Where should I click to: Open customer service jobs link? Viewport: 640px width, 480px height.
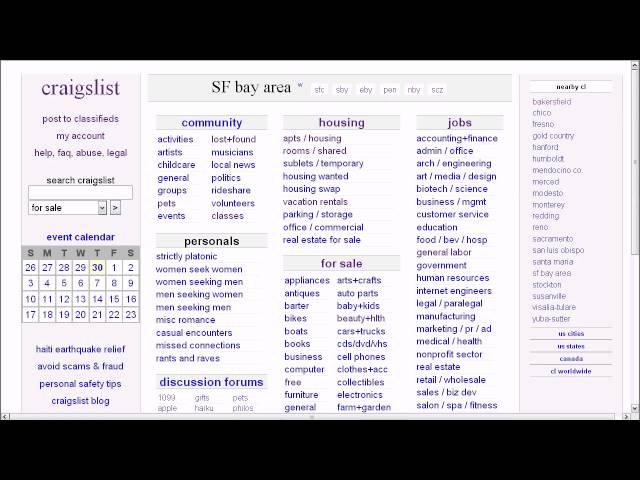(x=452, y=215)
